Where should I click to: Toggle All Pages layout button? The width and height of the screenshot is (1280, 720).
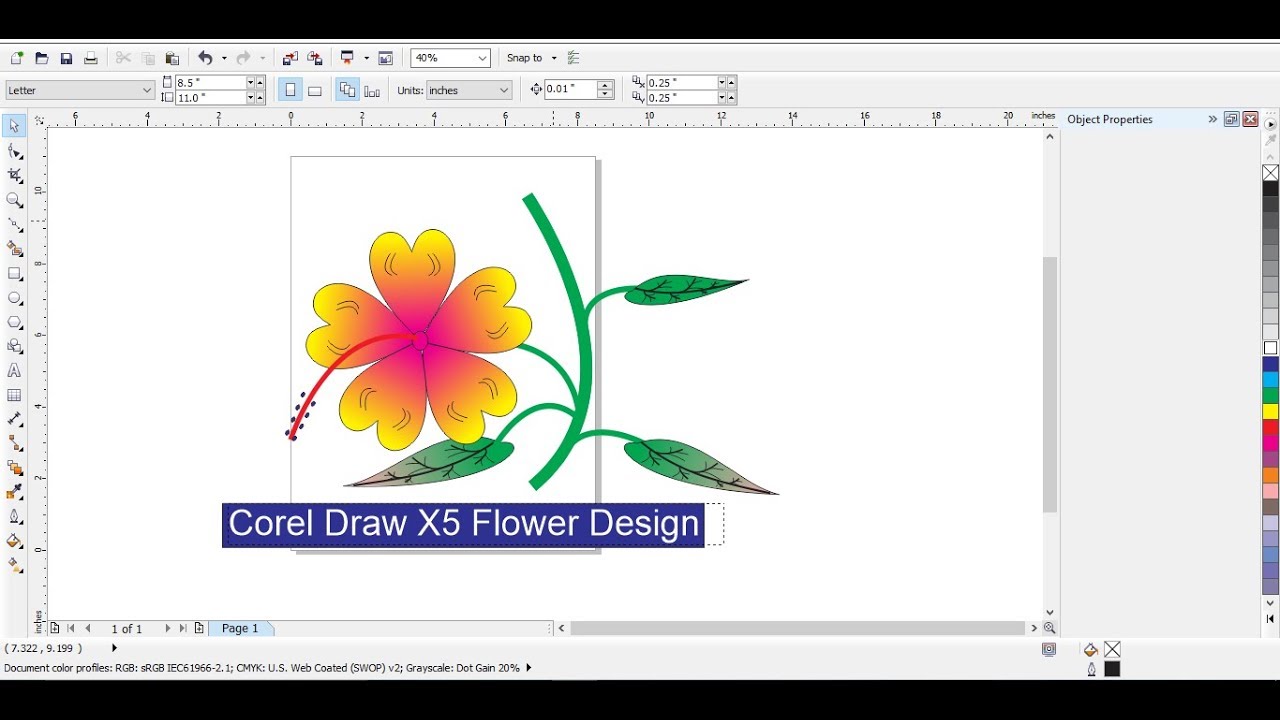click(x=347, y=90)
